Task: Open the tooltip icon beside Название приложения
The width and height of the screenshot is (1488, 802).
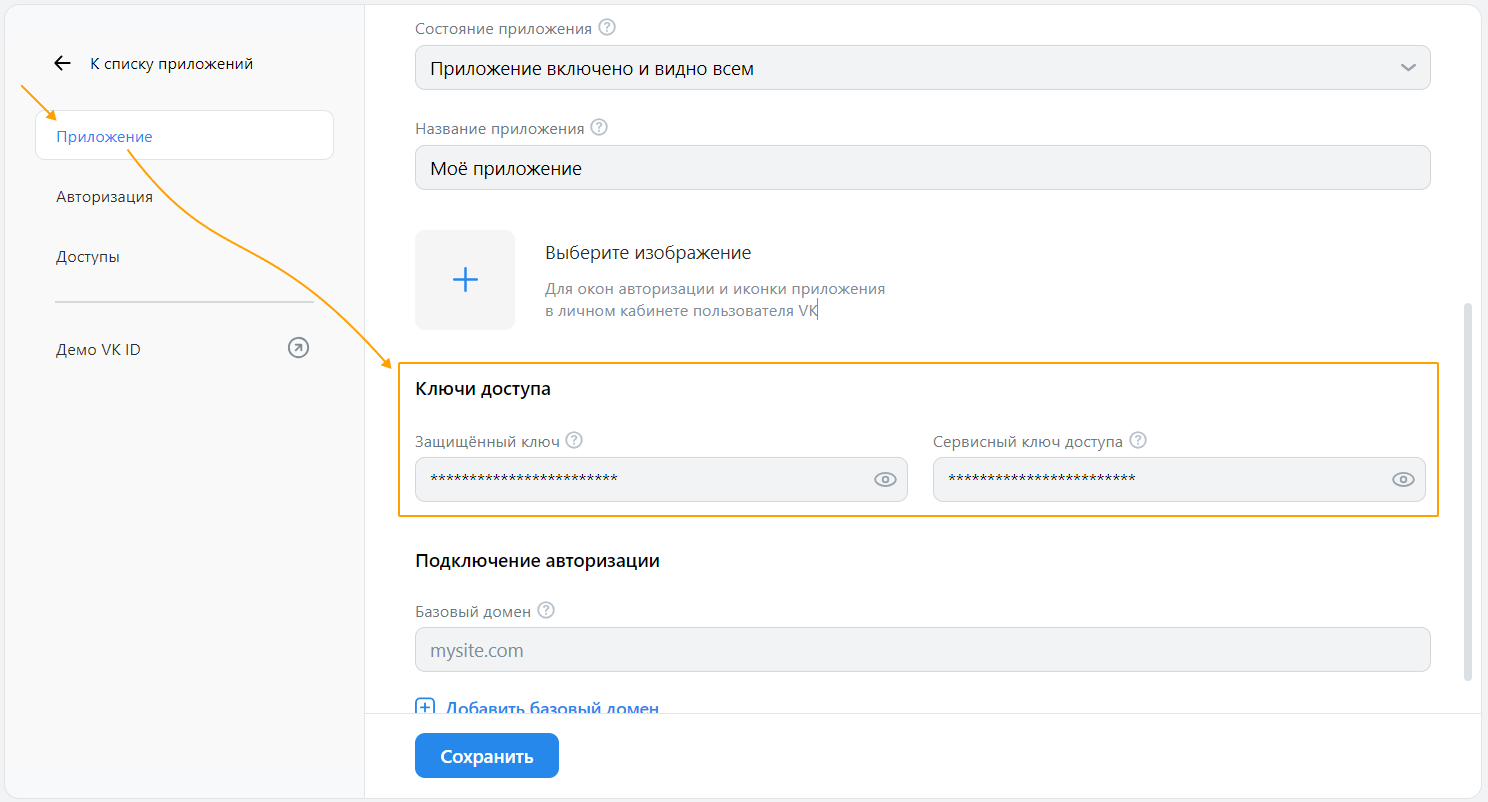Action: (598, 127)
